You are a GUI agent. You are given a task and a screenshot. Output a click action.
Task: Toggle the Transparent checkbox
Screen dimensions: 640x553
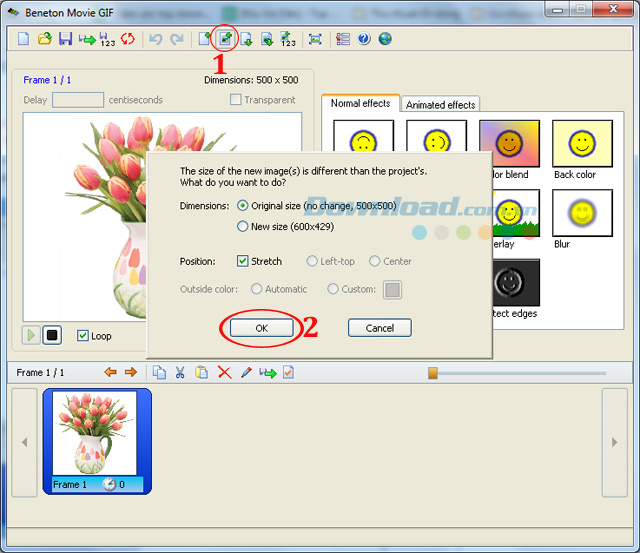[236, 100]
